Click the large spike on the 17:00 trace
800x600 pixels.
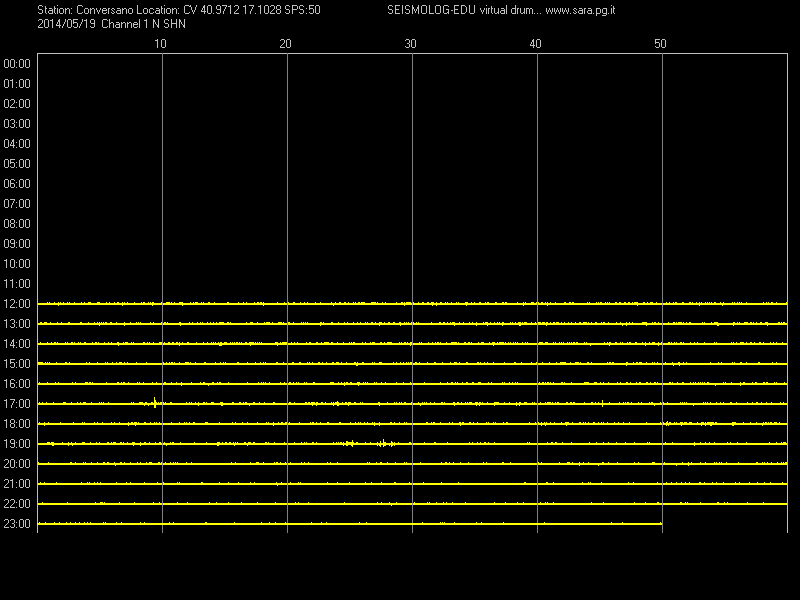tap(155, 403)
